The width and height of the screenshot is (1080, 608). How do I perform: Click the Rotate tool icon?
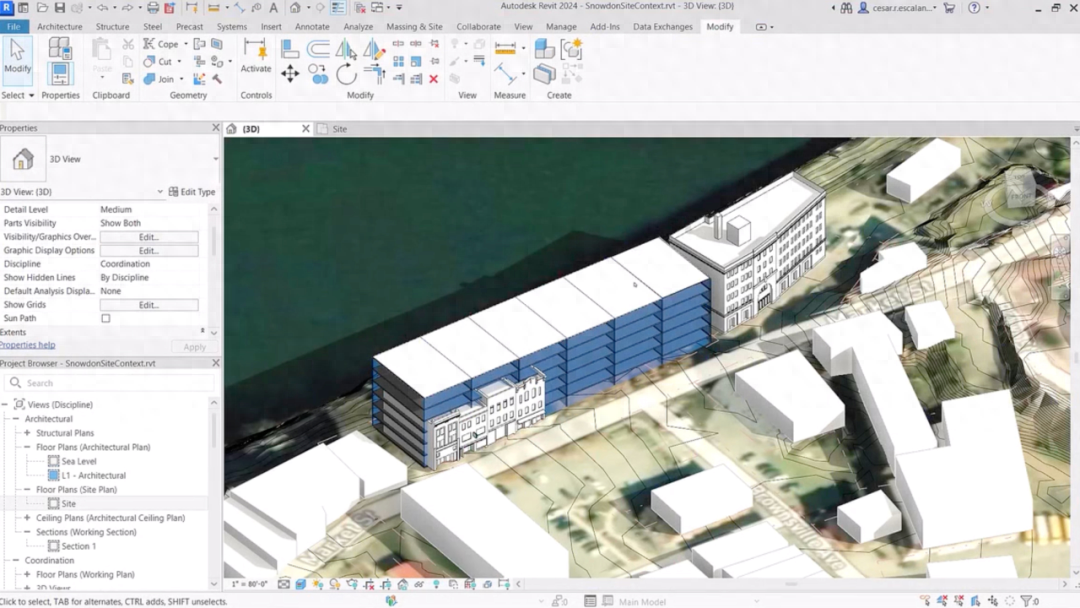(346, 74)
